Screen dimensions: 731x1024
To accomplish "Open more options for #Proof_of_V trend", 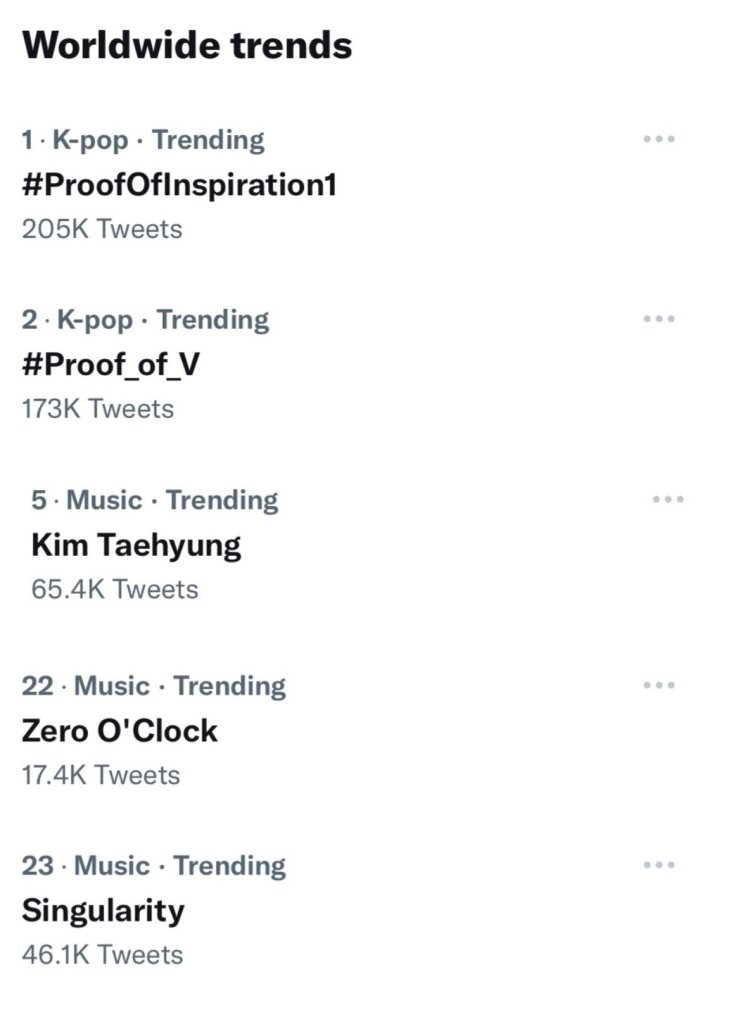I will point(659,319).
